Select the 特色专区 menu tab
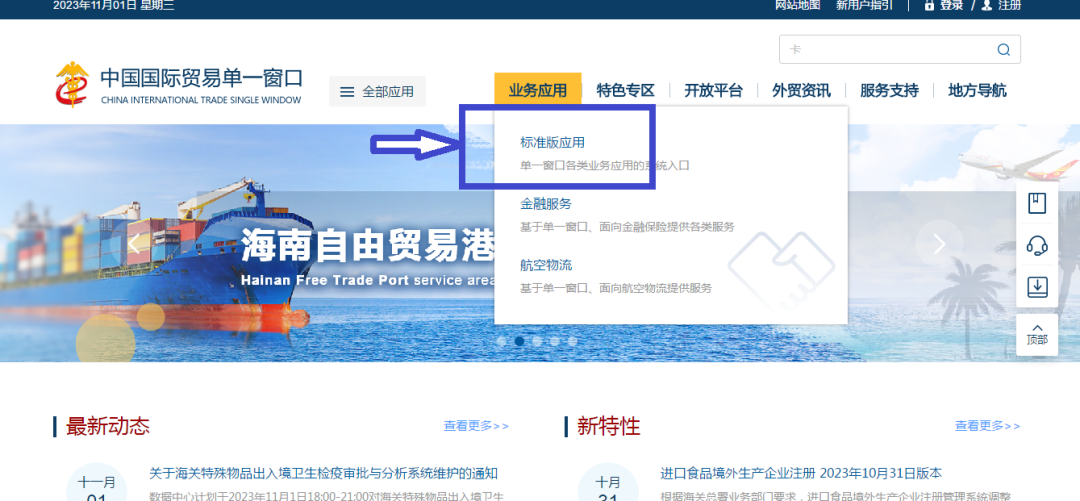This screenshot has width=1080, height=501. [625, 90]
